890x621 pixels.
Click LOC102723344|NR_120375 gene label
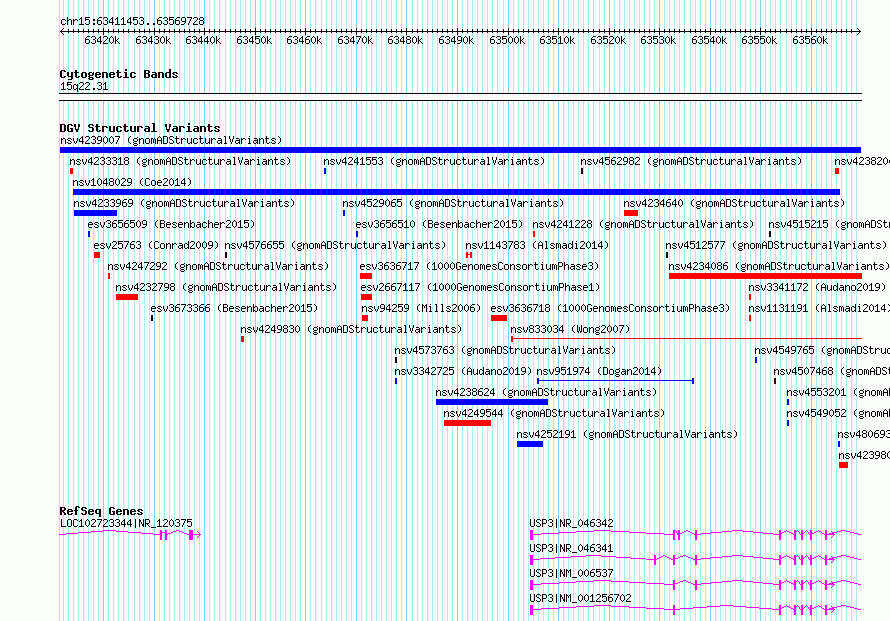click(x=126, y=523)
